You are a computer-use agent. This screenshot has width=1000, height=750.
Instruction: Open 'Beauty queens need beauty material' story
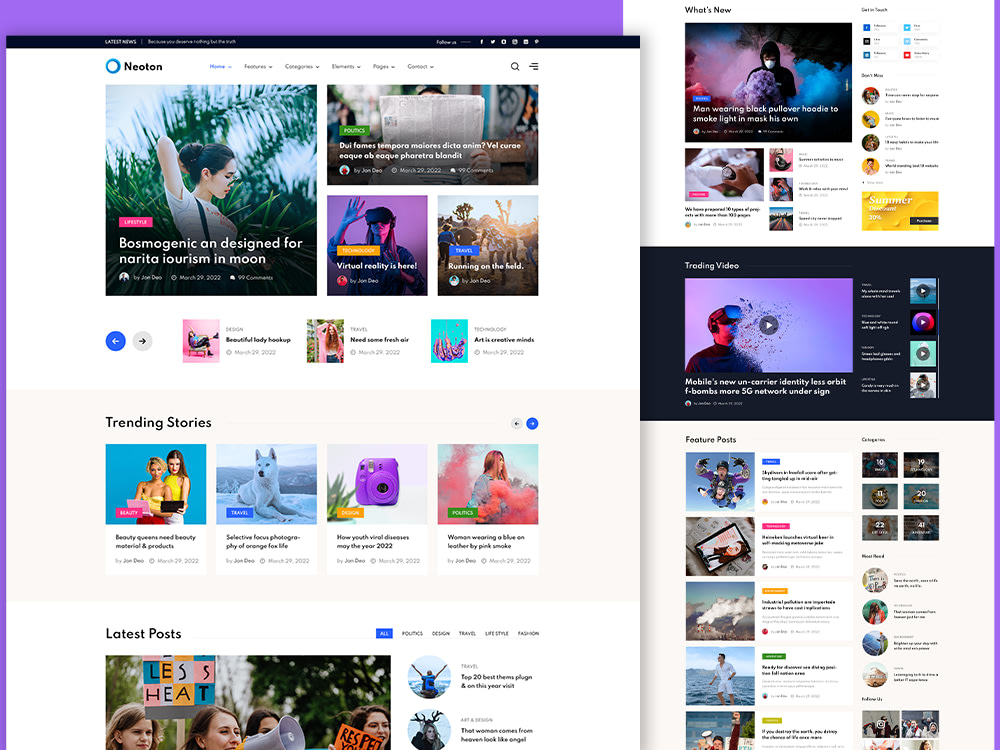coord(156,541)
